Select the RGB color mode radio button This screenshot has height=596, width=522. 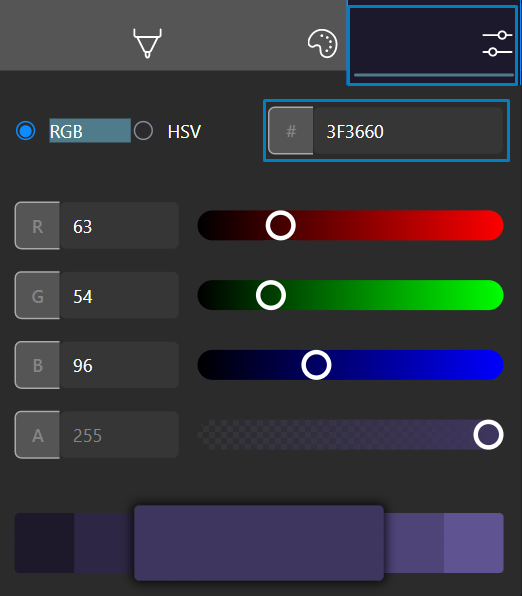(26, 131)
